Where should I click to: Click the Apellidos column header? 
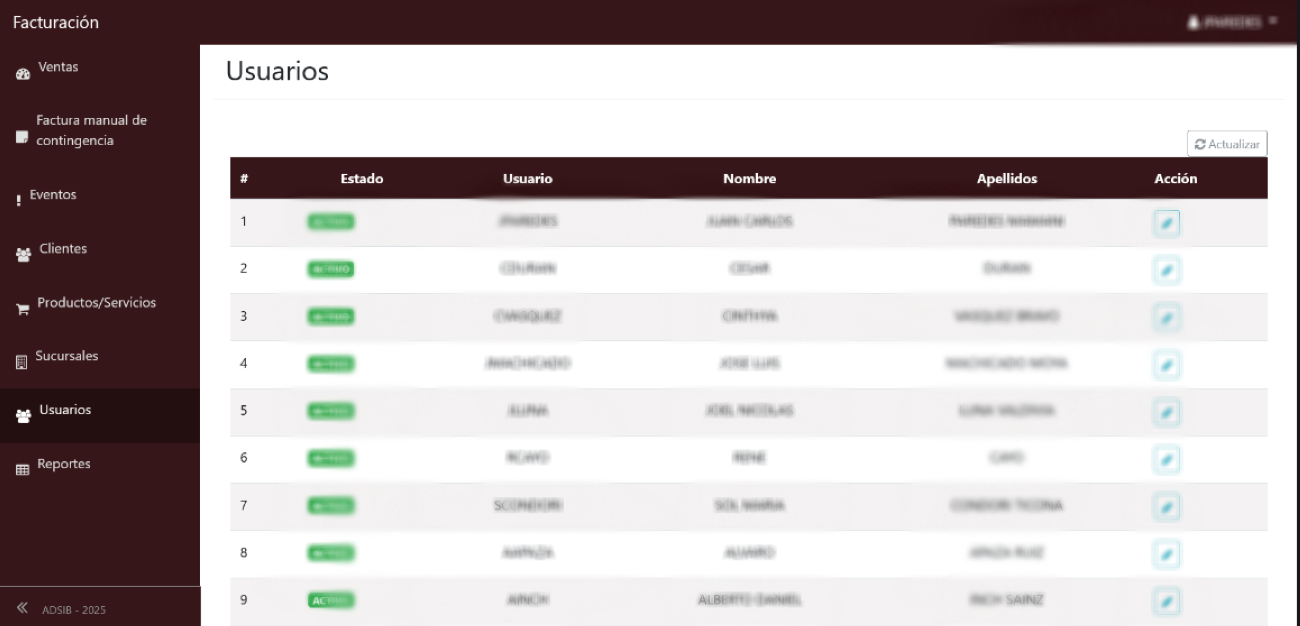1006,179
